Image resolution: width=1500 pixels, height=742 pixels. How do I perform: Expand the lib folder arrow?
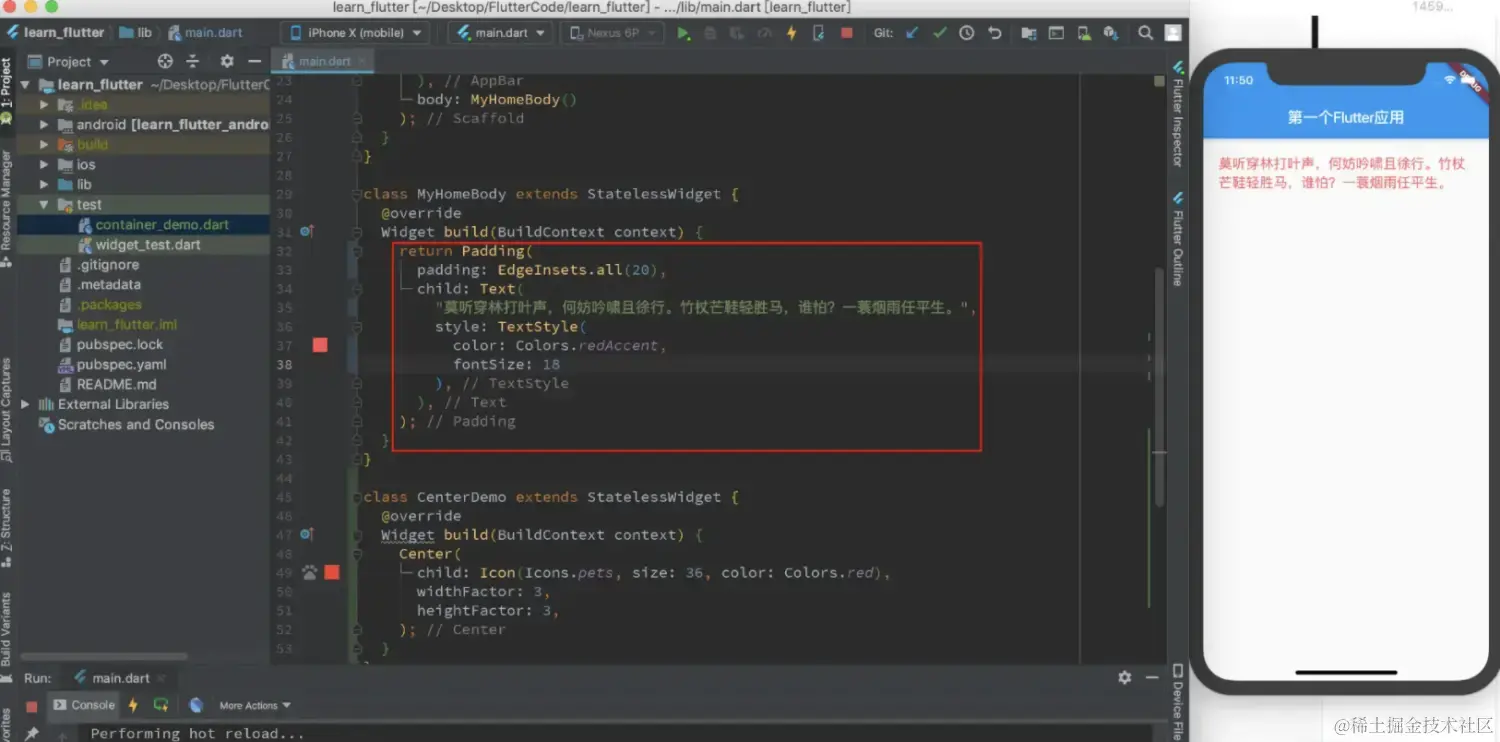tap(44, 185)
